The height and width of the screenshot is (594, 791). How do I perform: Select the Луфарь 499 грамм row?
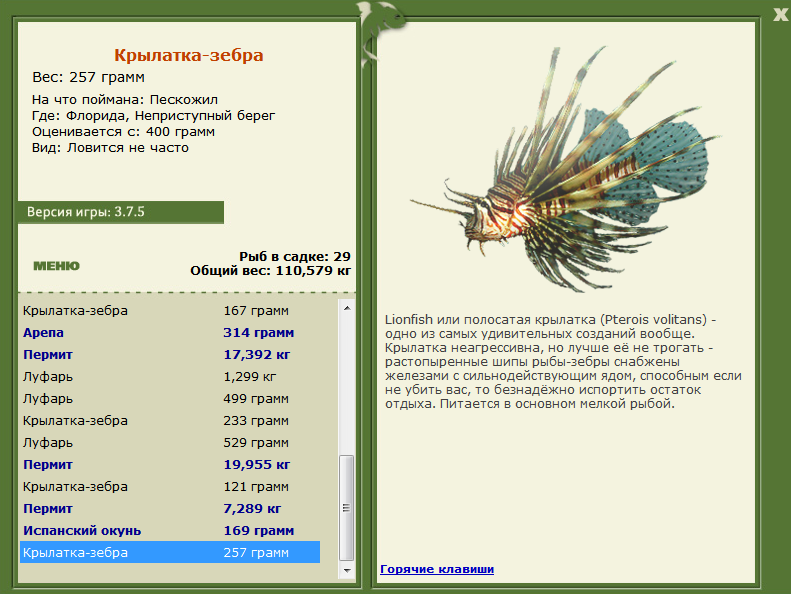pyautogui.click(x=170, y=399)
